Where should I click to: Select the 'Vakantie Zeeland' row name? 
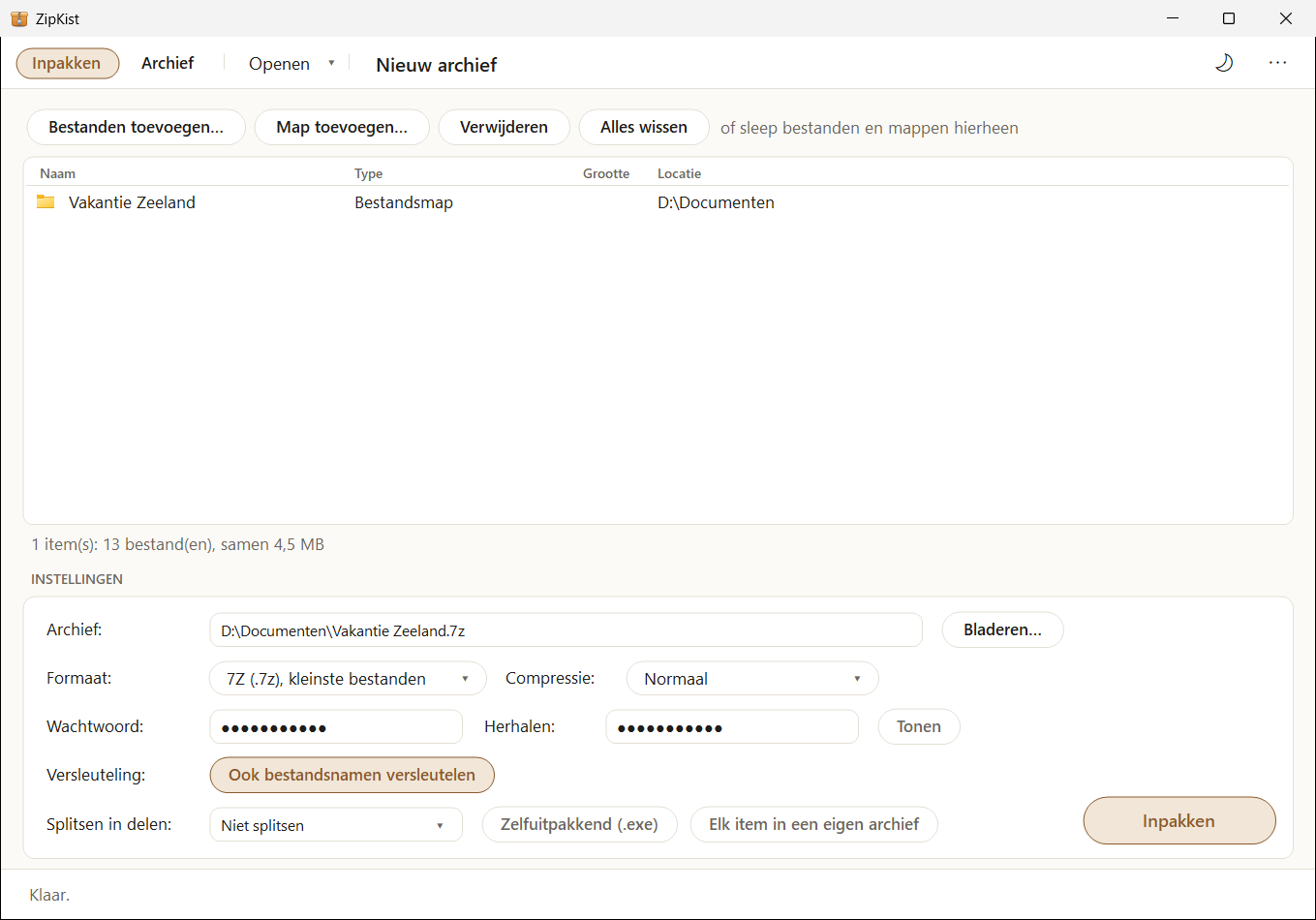coord(132,202)
